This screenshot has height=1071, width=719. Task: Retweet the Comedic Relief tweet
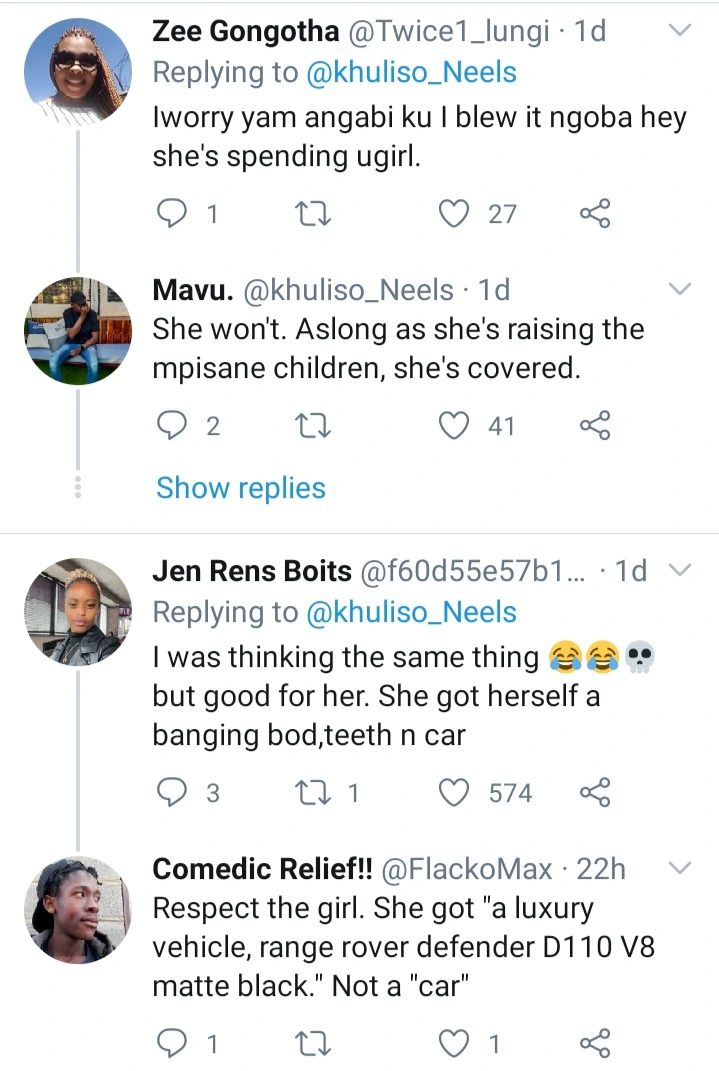(314, 1044)
